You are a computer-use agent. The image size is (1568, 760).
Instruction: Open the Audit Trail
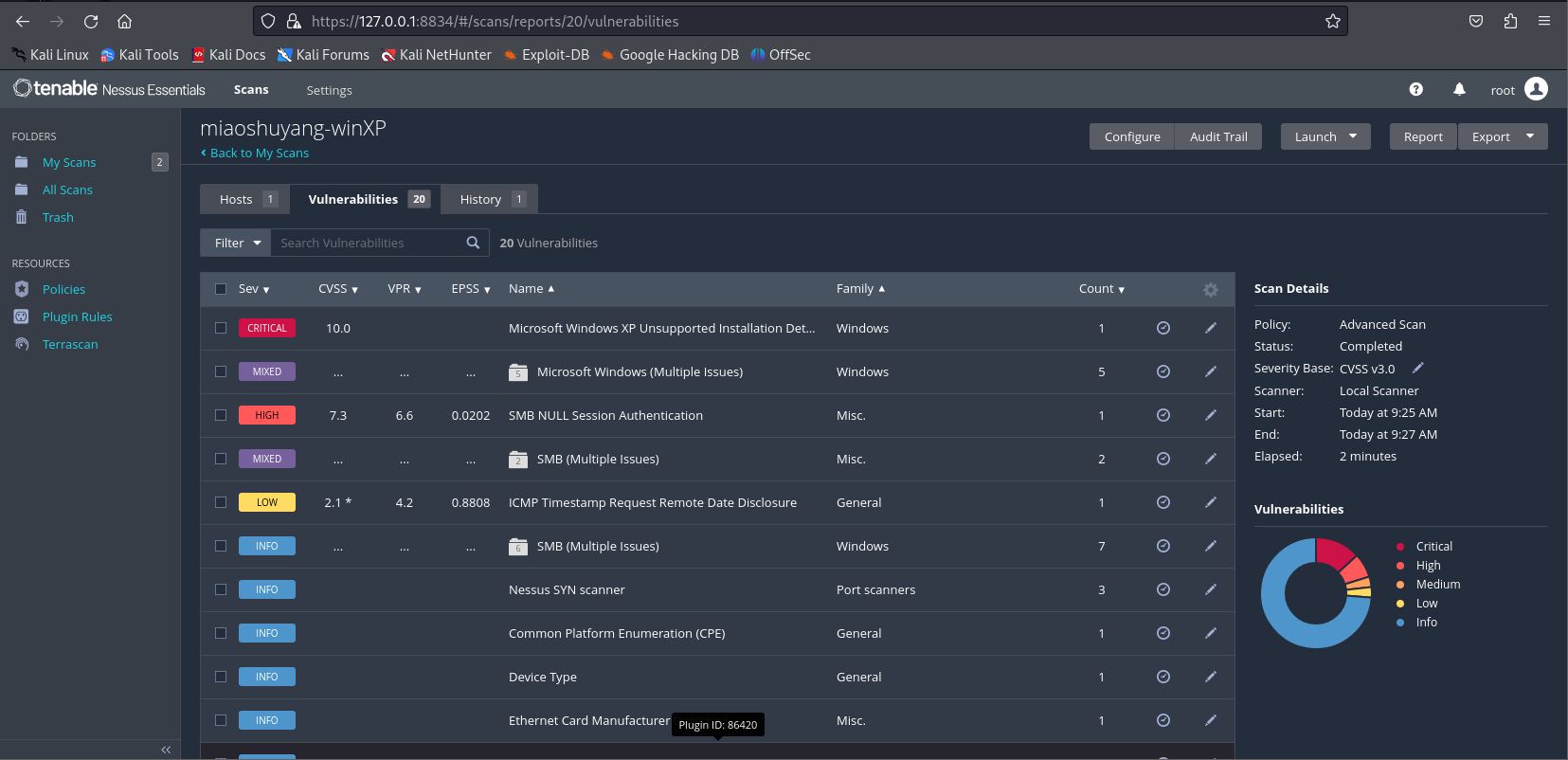click(x=1218, y=136)
